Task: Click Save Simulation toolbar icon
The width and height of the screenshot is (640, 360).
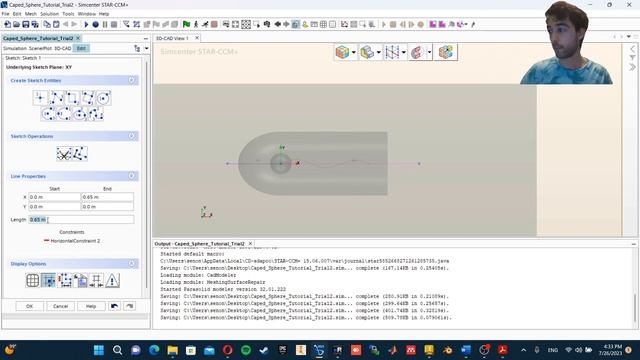Action: point(26,24)
